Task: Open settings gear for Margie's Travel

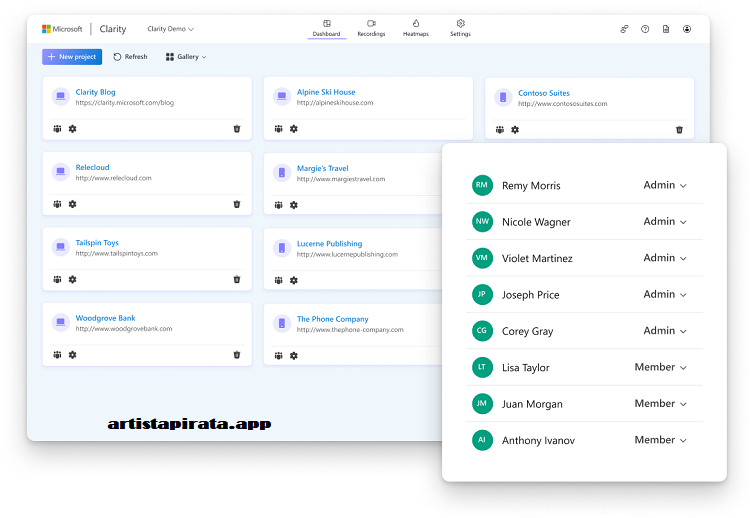Action: (294, 205)
